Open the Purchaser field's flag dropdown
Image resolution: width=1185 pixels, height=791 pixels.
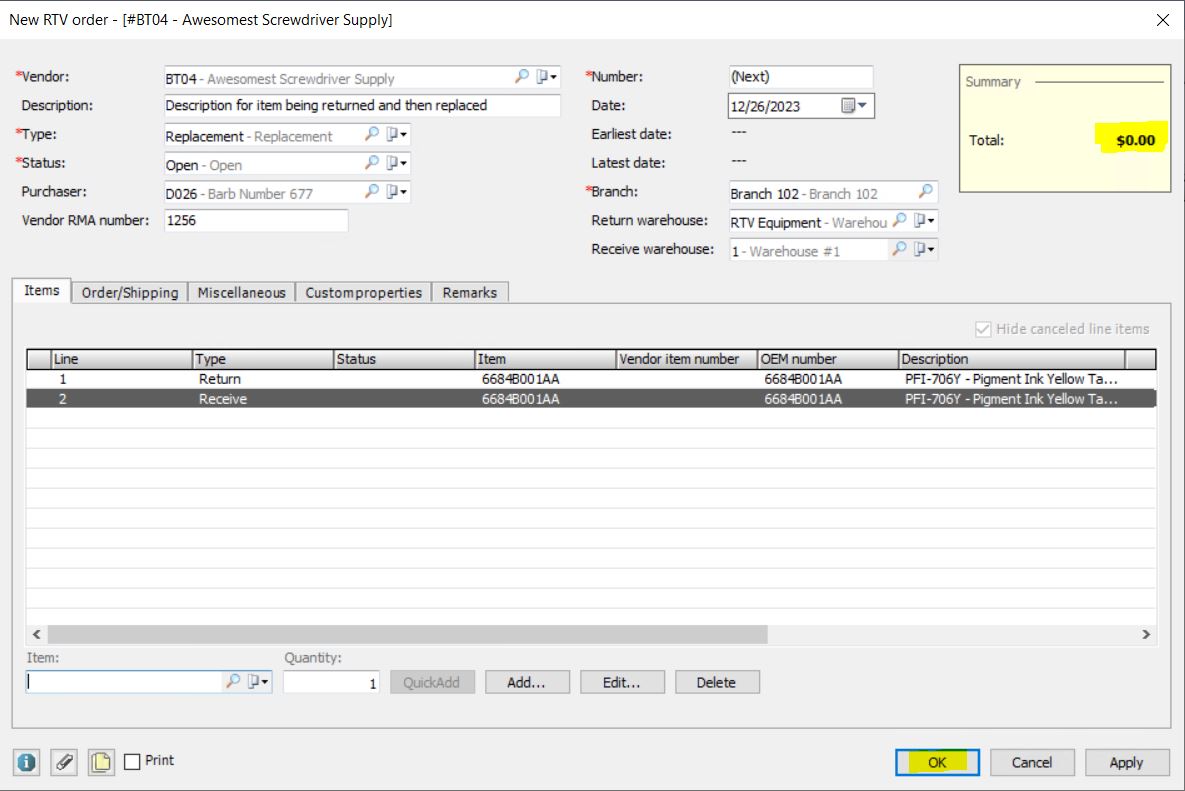397,192
